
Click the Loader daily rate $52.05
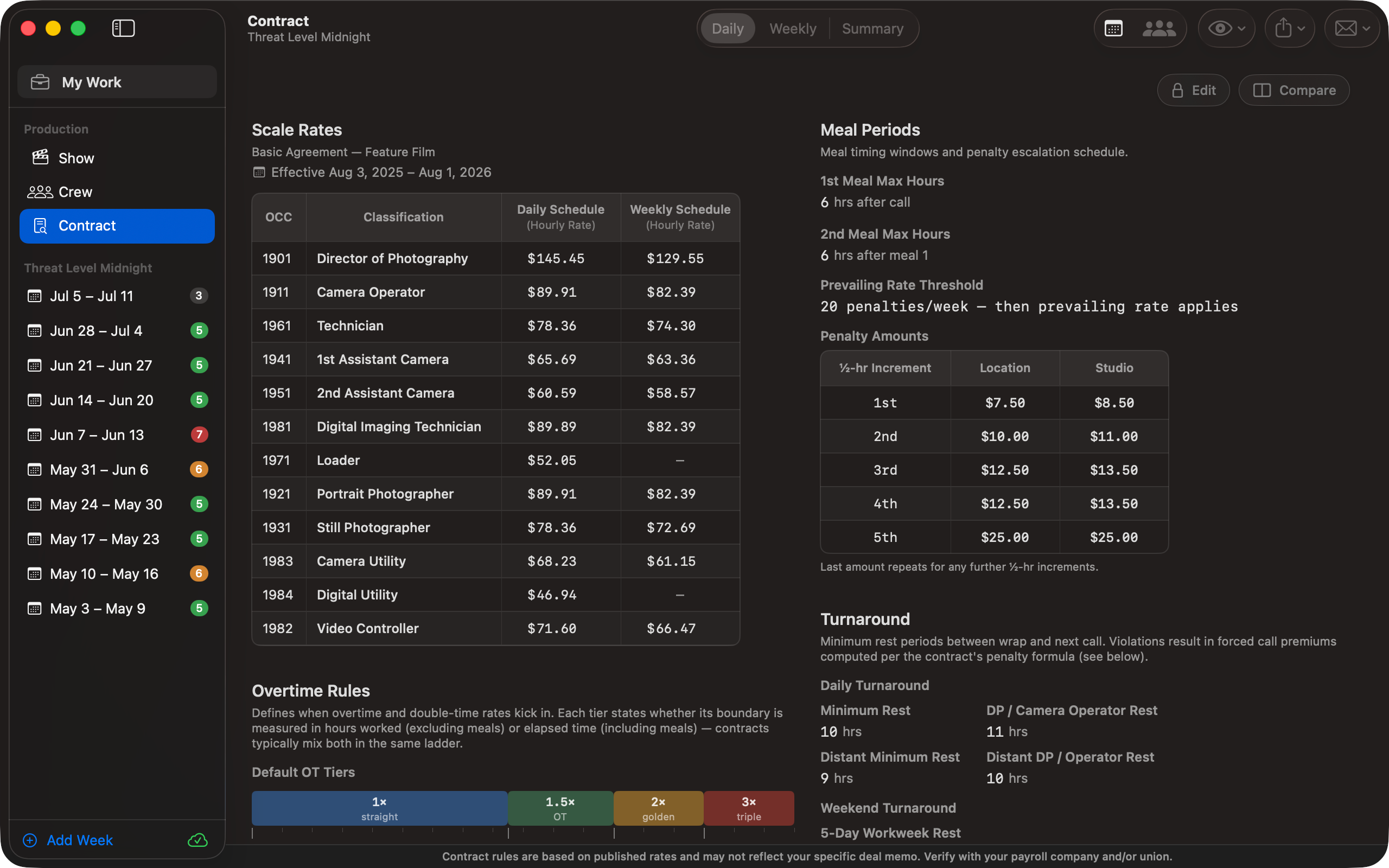(x=552, y=461)
